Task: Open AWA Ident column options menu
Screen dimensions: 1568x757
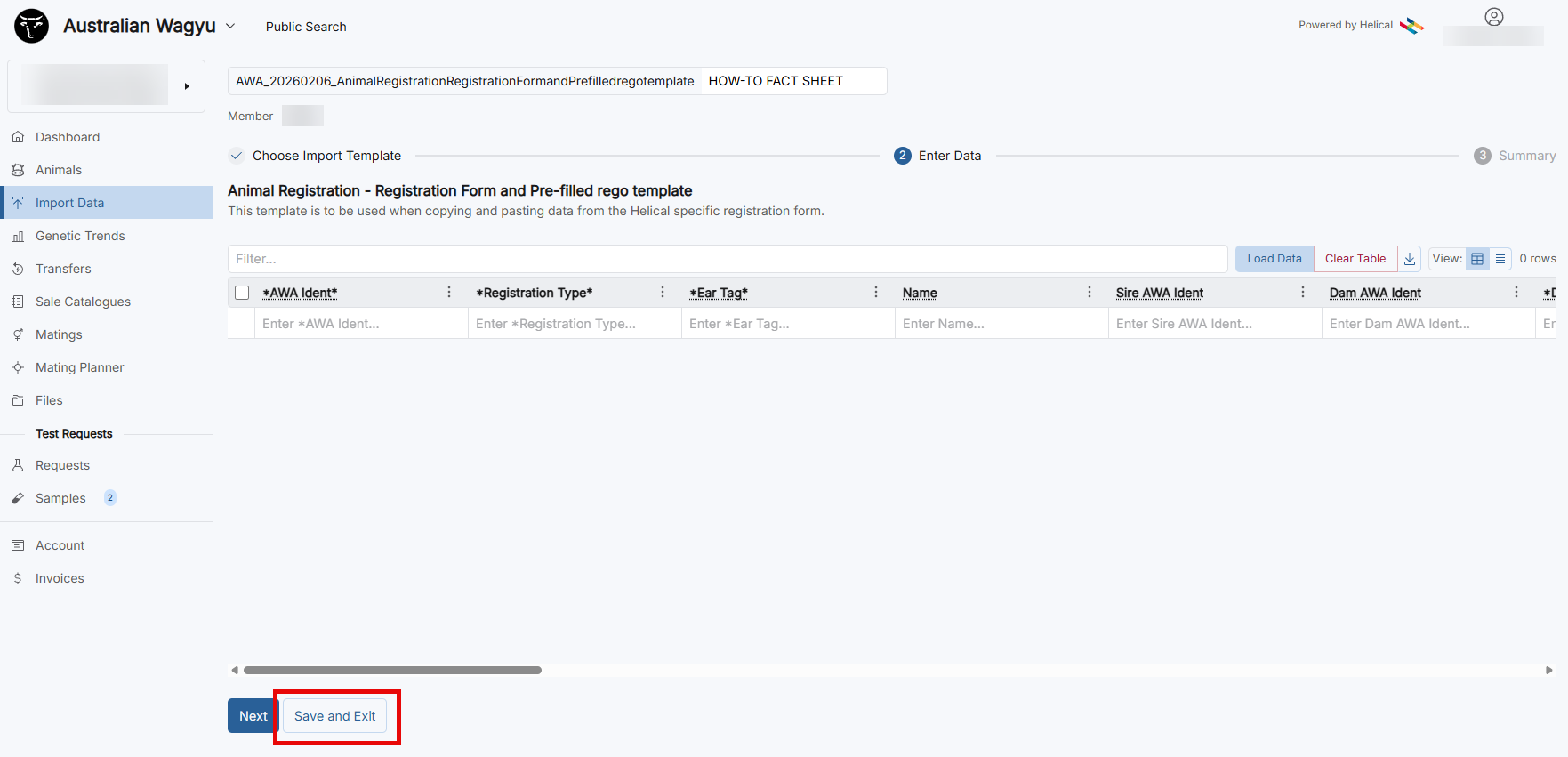Action: 449,293
